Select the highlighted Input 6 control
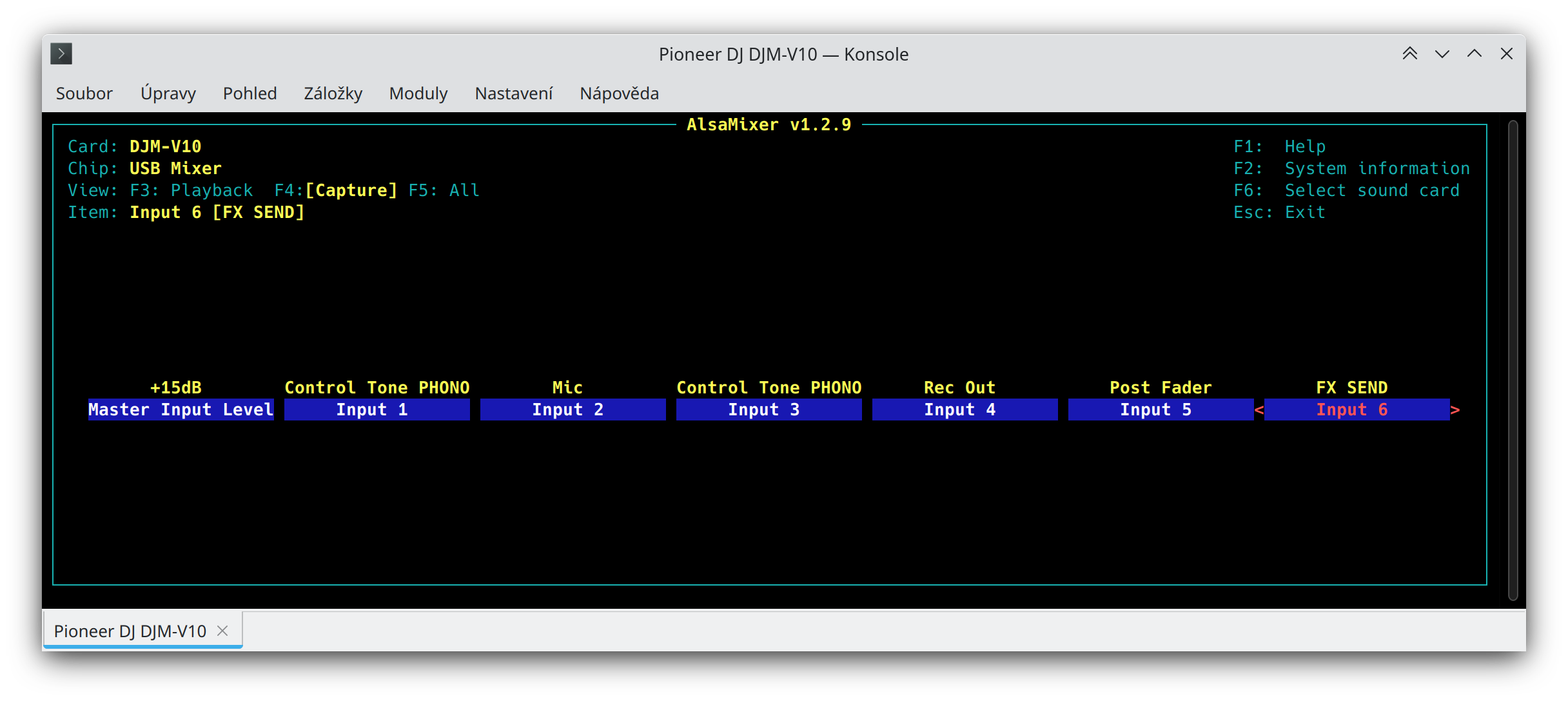 point(1357,410)
